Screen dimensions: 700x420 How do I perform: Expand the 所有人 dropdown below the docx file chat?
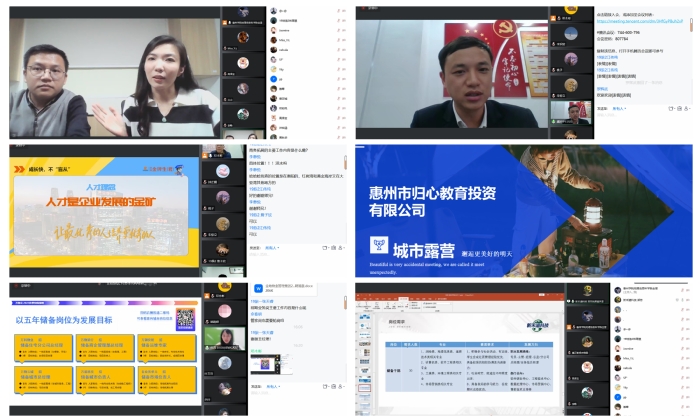click(271, 387)
